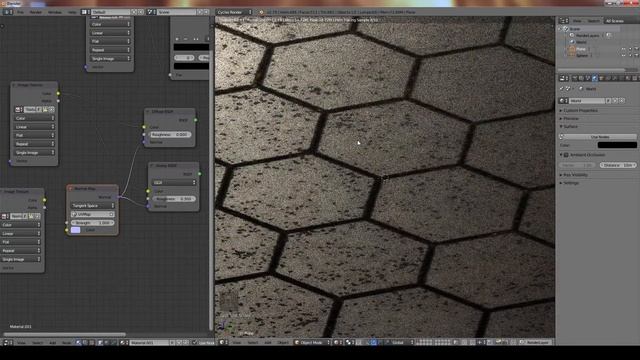Open the Global transform orientation dropdown
This screenshot has height=360, width=640.
400,342
